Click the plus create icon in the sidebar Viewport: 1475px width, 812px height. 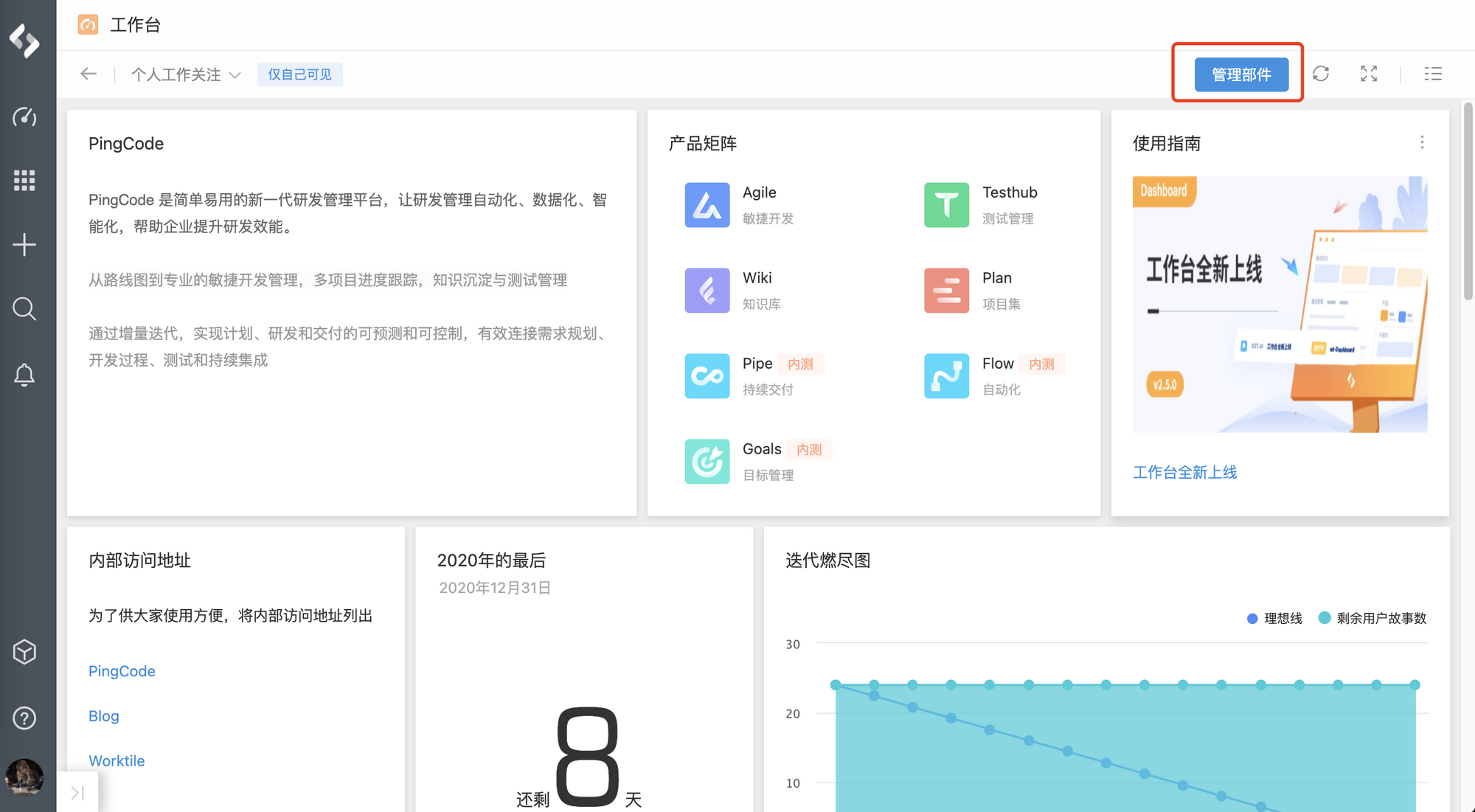click(24, 245)
